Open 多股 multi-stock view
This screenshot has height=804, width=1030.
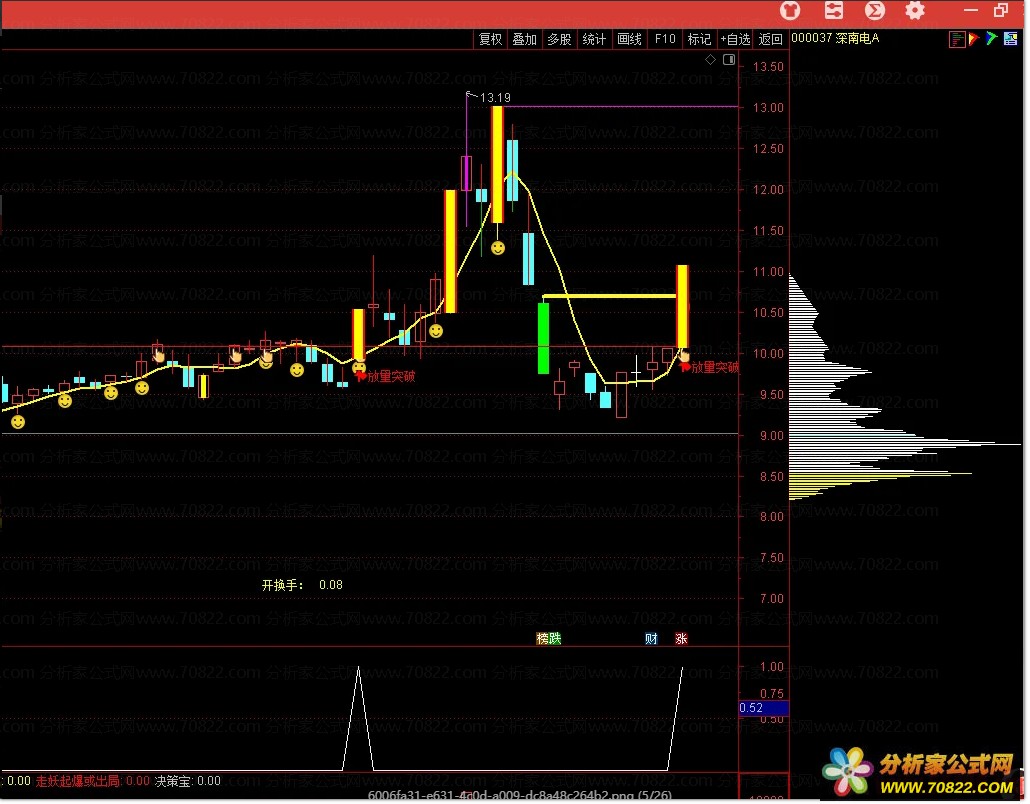pos(559,39)
